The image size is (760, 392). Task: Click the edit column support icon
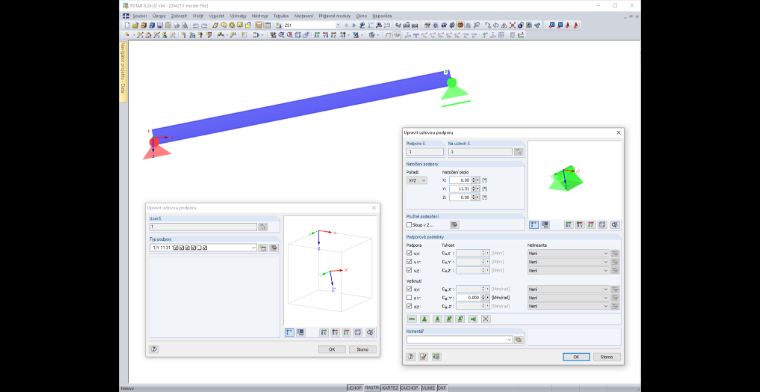pos(454,225)
